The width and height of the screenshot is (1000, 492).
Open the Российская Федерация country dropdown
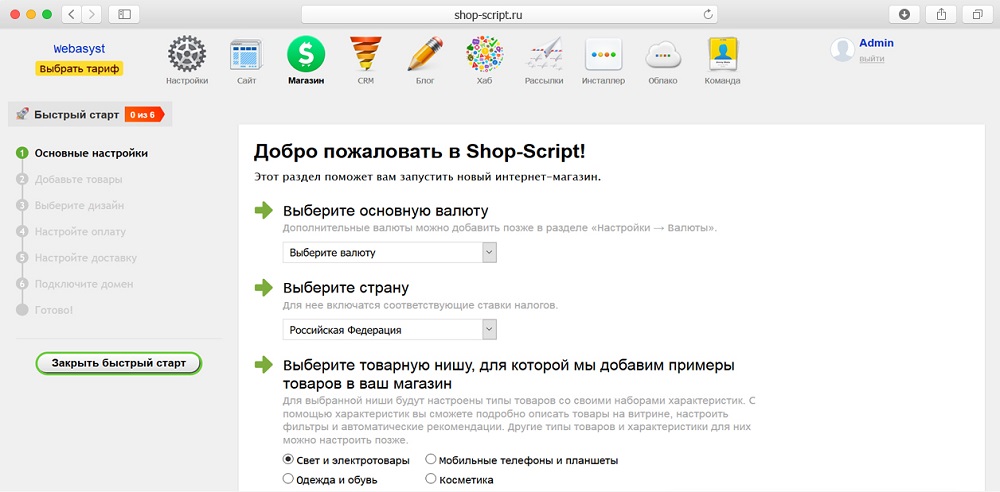click(x=390, y=330)
